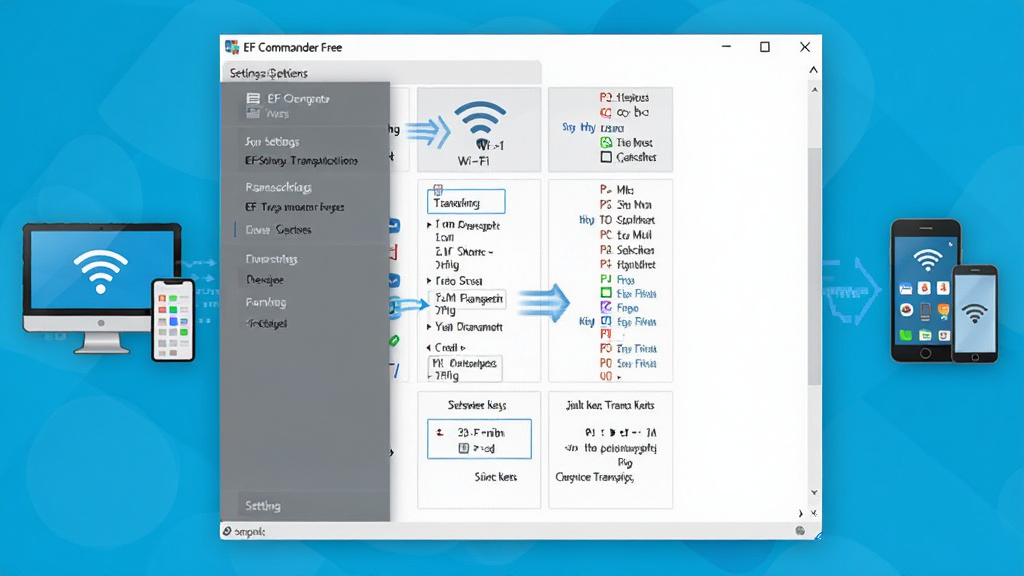Open 'Setting' at the sidebar bottom
Screen dimensions: 1024x576
[263, 505]
